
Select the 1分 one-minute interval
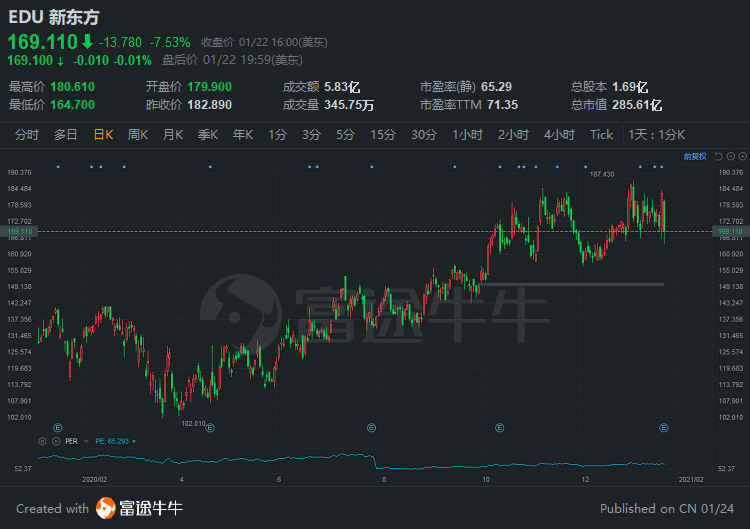pyautogui.click(x=277, y=135)
